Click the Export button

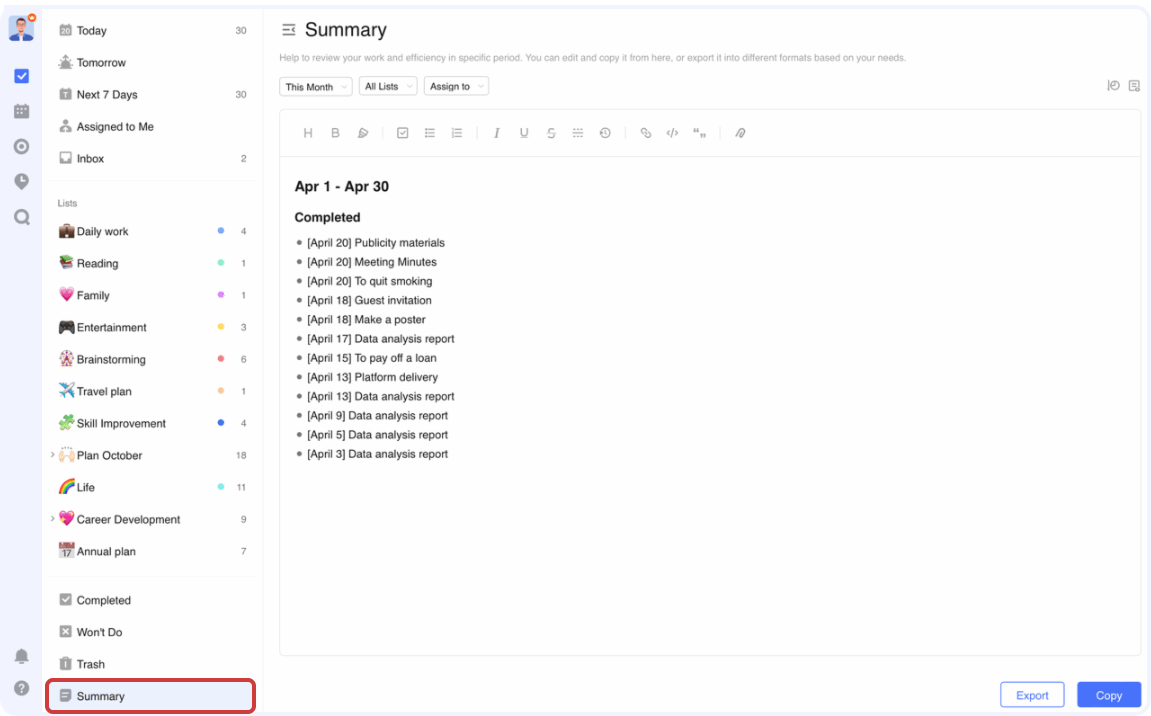[1032, 695]
